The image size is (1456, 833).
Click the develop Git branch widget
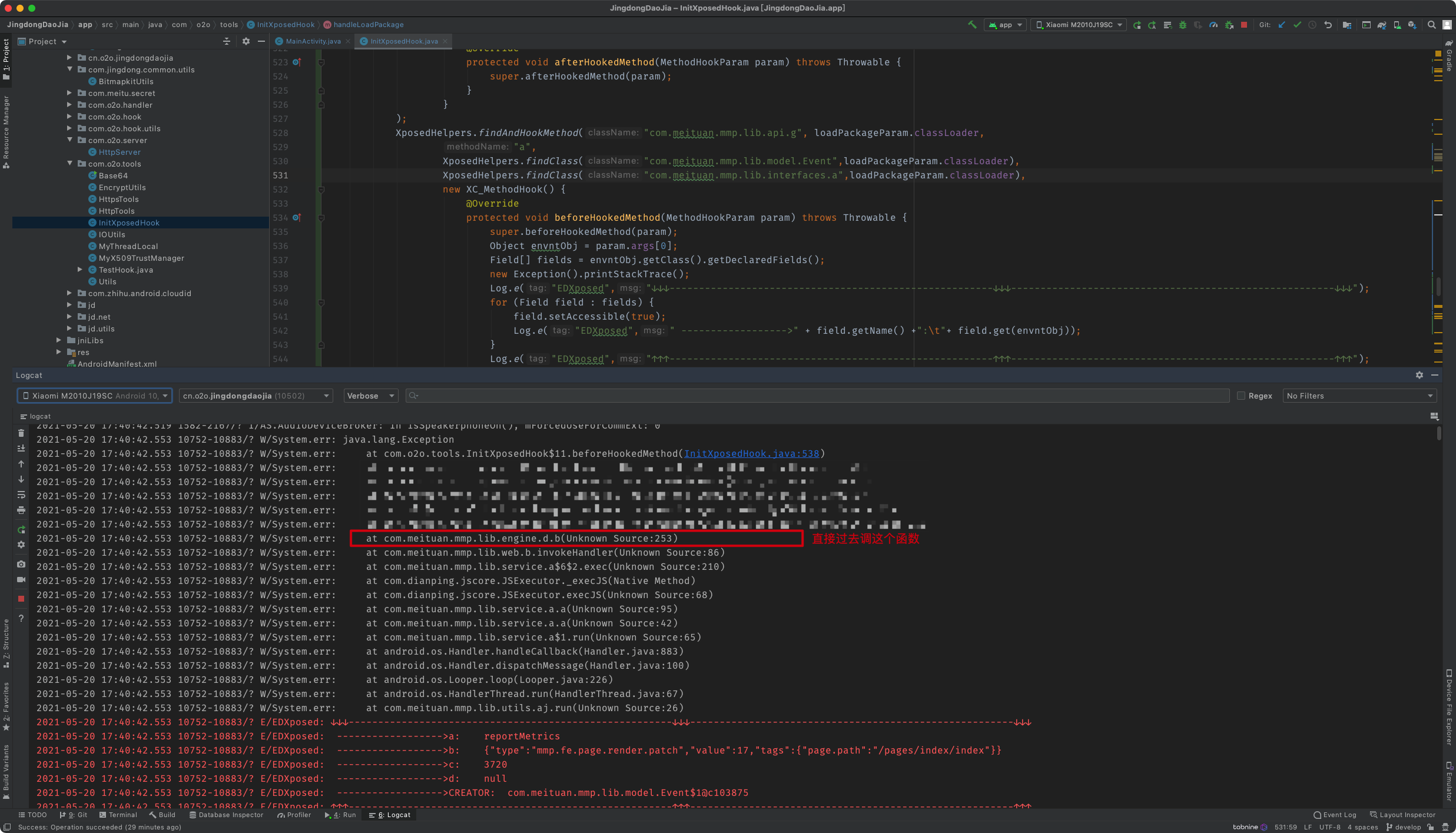(1404, 827)
